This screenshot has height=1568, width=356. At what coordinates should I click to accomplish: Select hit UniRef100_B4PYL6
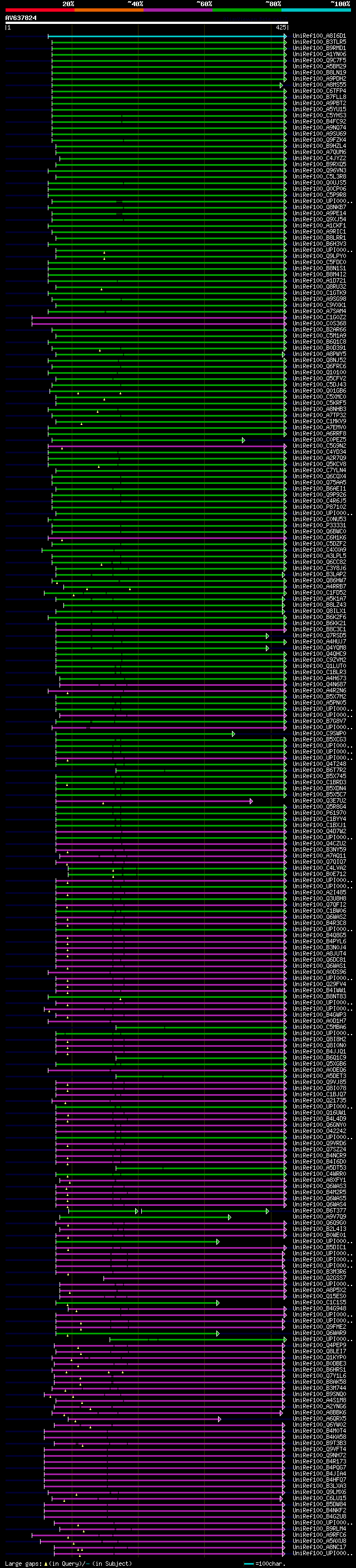(319, 942)
